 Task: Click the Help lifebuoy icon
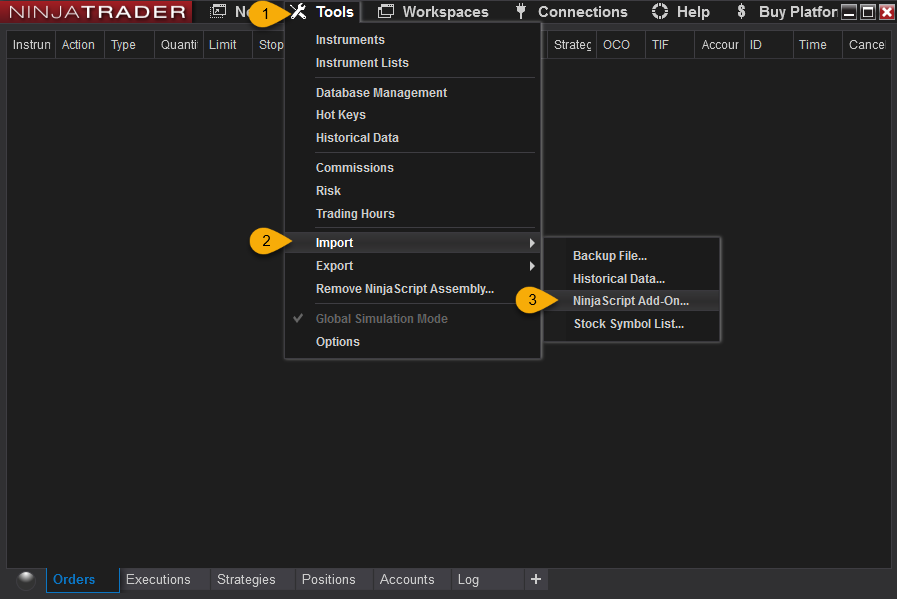[660, 11]
